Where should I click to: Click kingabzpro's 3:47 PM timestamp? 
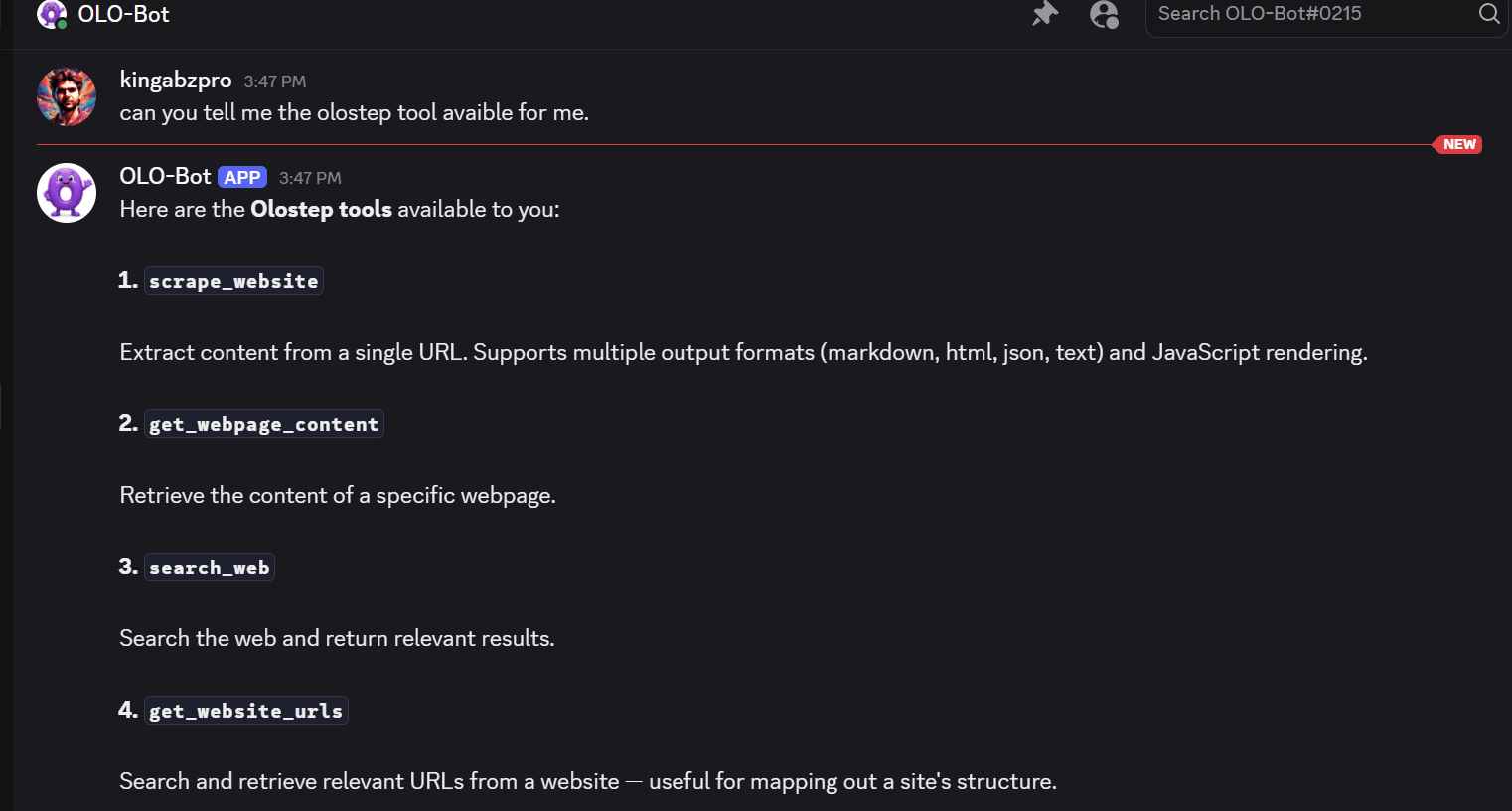(275, 81)
